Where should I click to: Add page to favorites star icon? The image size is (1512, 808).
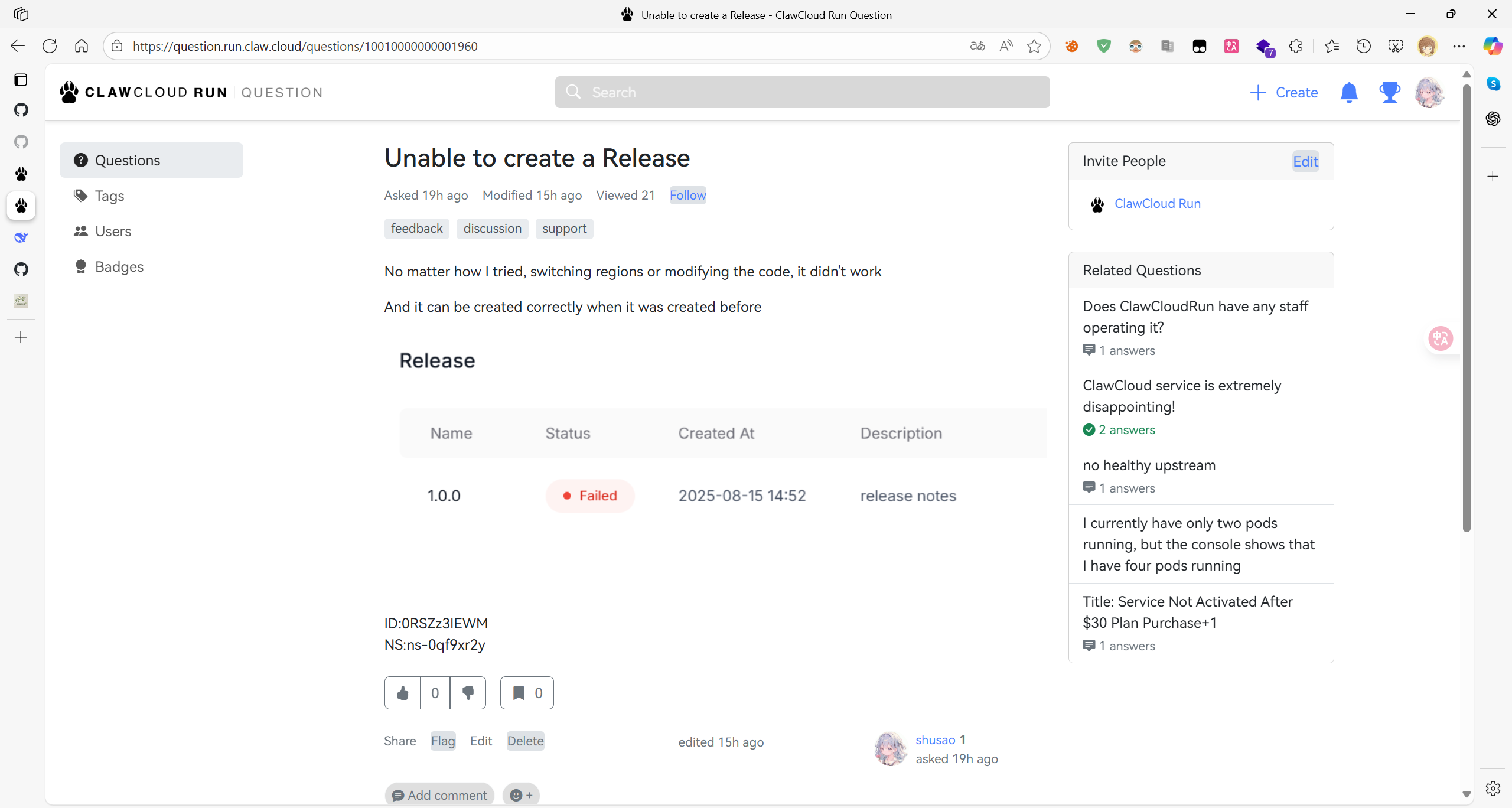point(1034,46)
